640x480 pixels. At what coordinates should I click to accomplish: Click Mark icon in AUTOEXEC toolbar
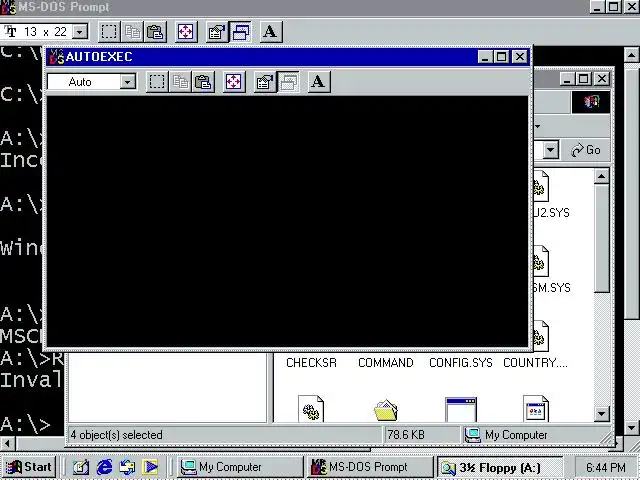(x=157, y=82)
